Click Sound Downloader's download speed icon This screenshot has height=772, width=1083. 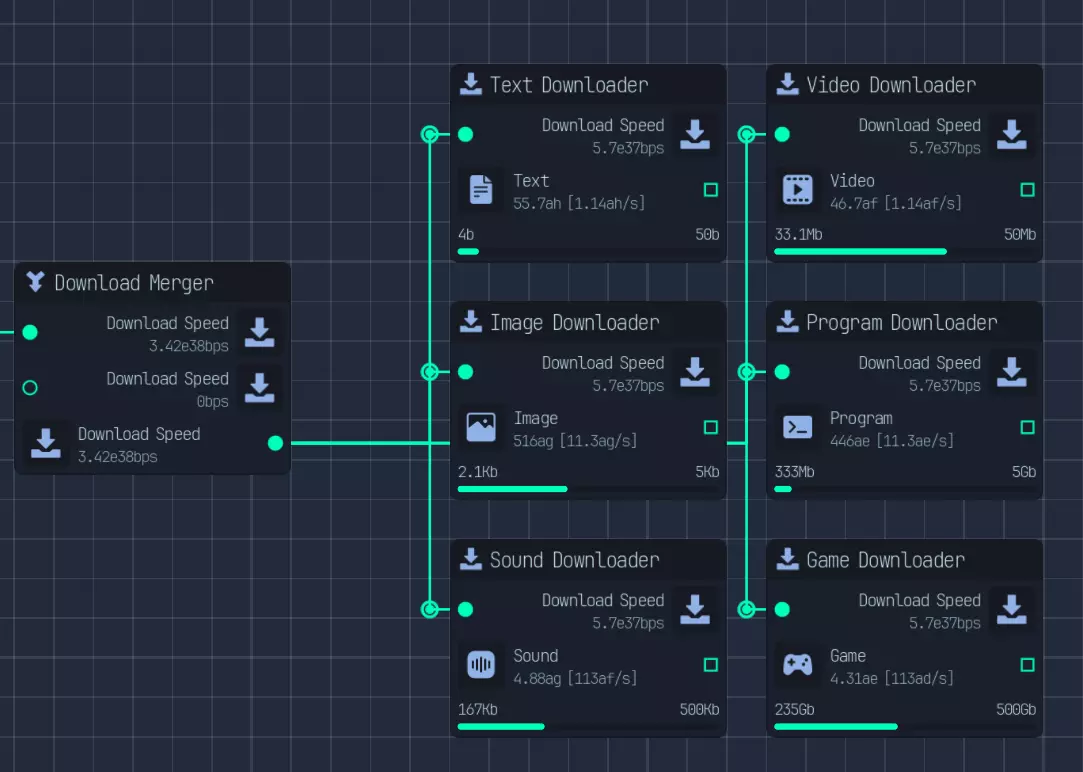695,610
